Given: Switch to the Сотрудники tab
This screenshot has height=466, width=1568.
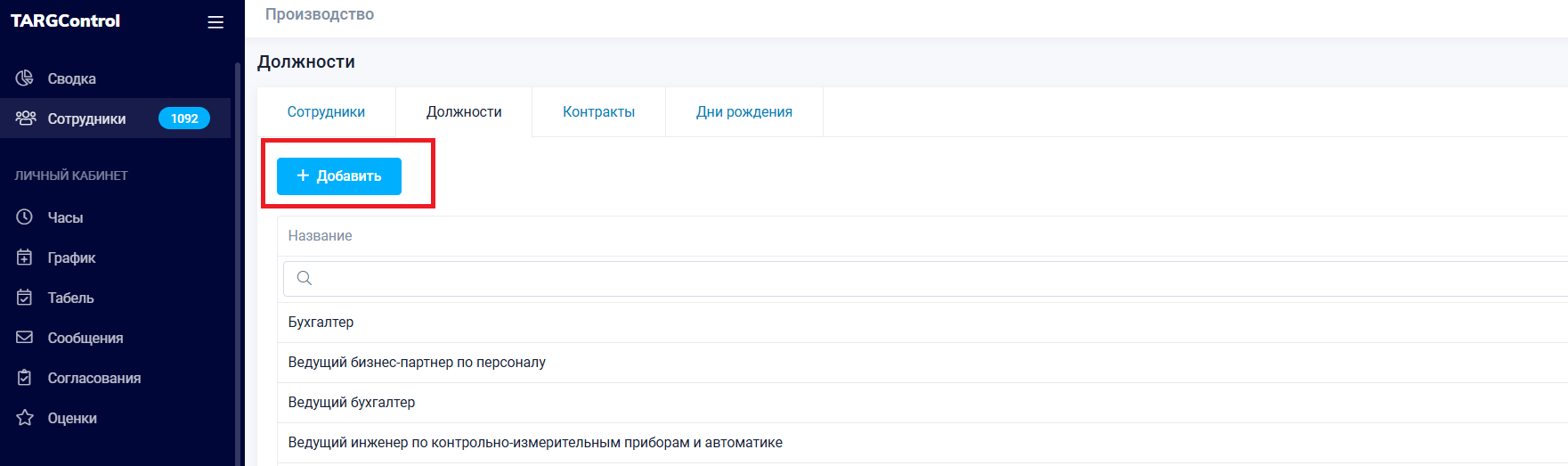Looking at the screenshot, I should click(x=326, y=112).
